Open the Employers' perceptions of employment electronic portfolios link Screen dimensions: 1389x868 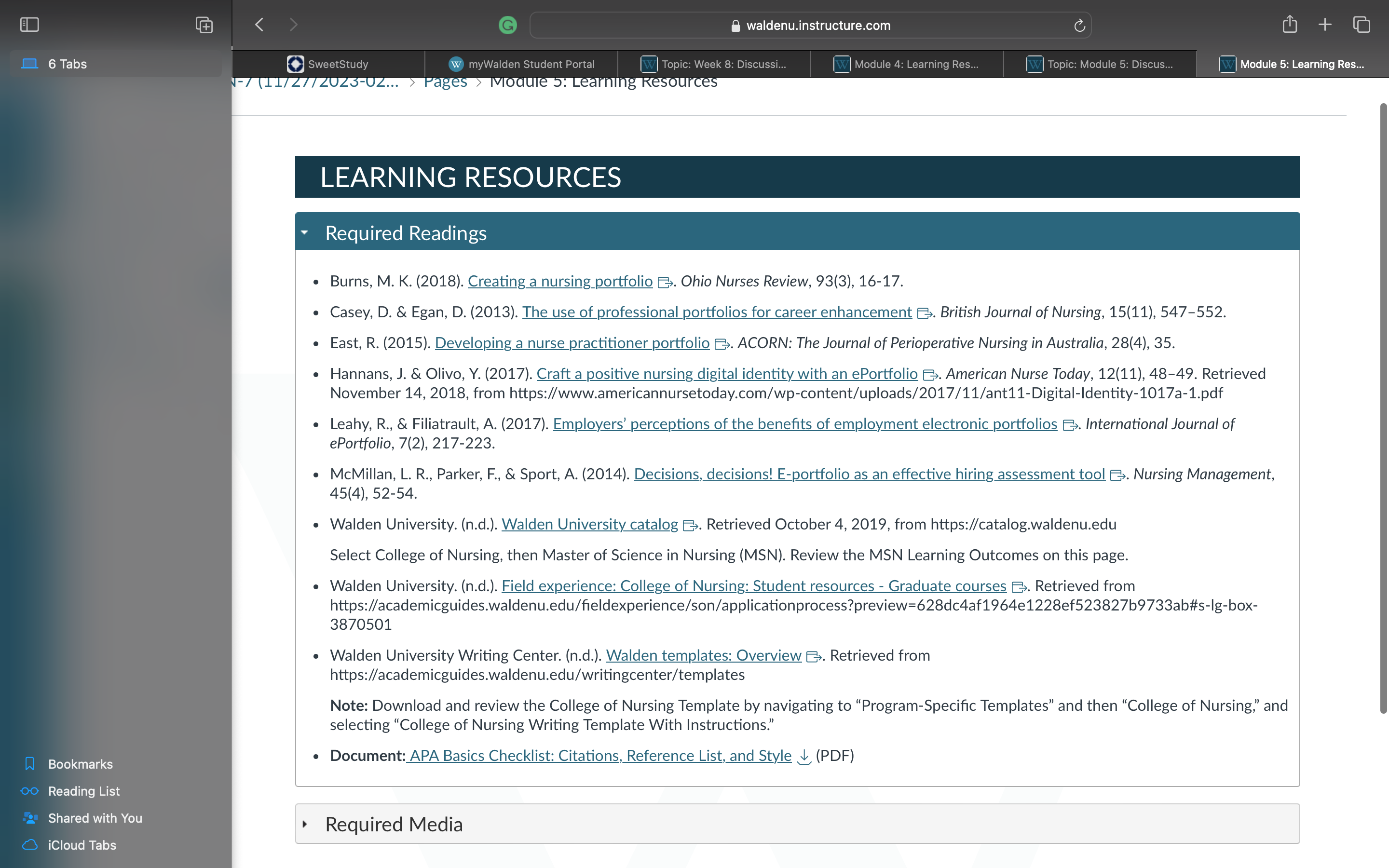pyautogui.click(x=805, y=424)
